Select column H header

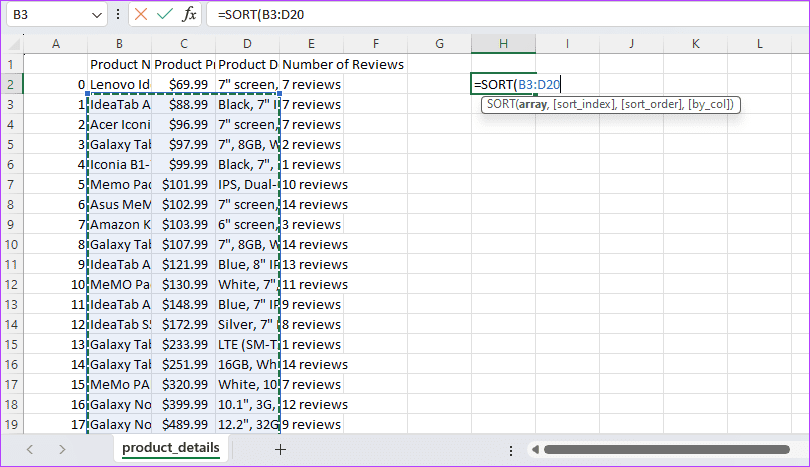(503, 44)
